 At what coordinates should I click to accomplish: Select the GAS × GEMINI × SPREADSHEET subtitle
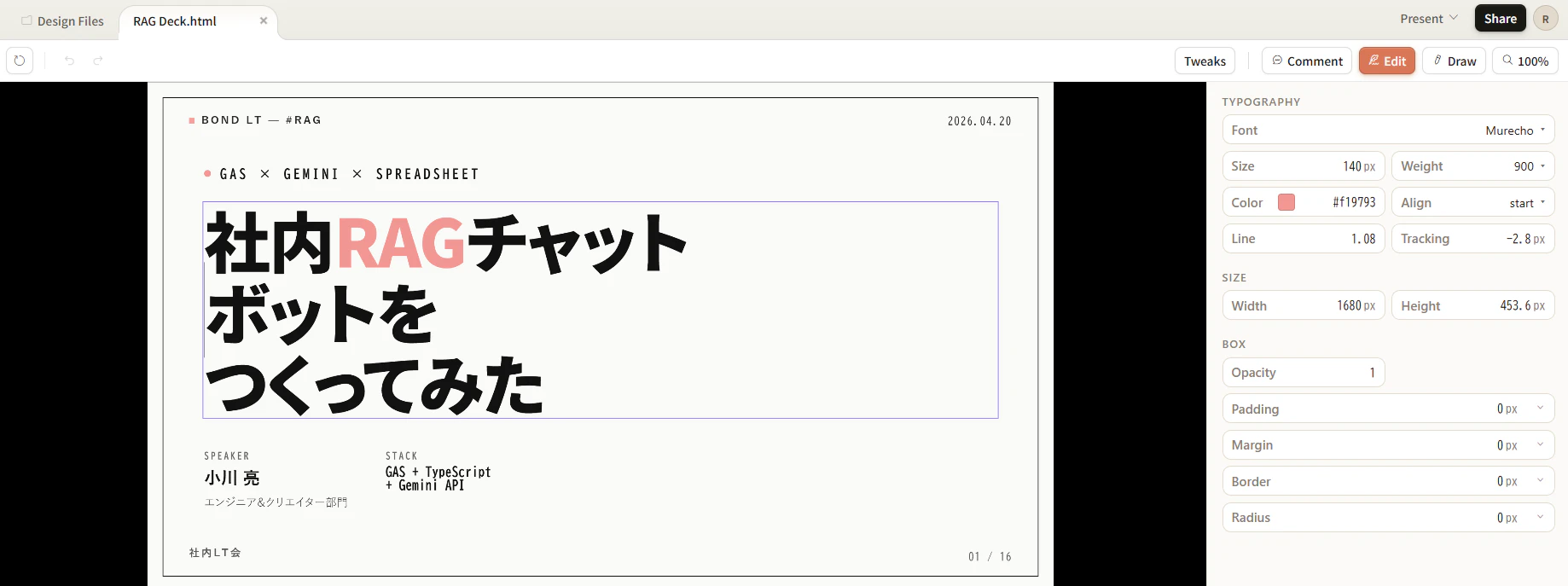(349, 174)
